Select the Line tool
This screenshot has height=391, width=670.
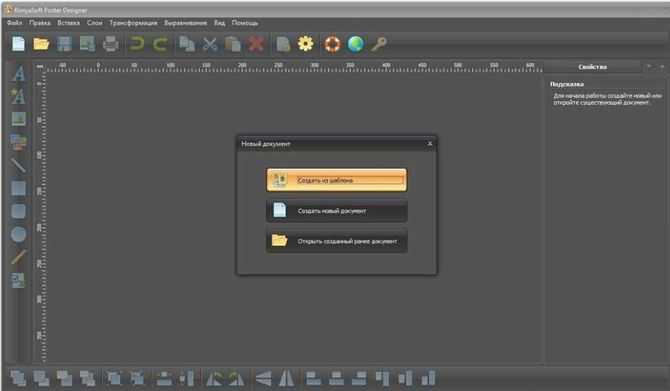click(18, 165)
